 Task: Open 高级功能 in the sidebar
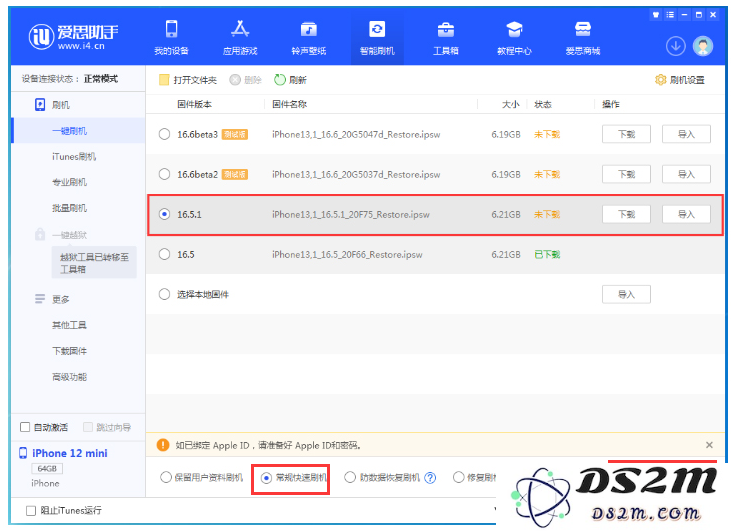[69, 376]
